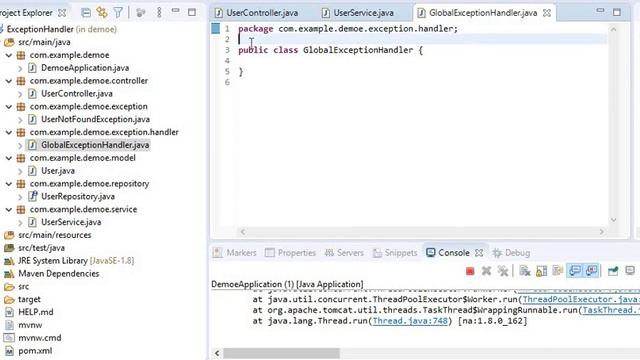Clear the console output
The image size is (640, 360).
pyautogui.click(x=525, y=271)
